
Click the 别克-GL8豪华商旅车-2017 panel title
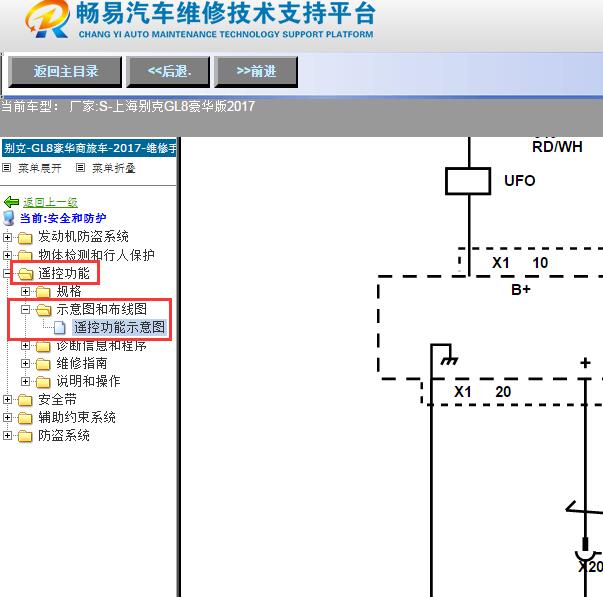click(89, 148)
